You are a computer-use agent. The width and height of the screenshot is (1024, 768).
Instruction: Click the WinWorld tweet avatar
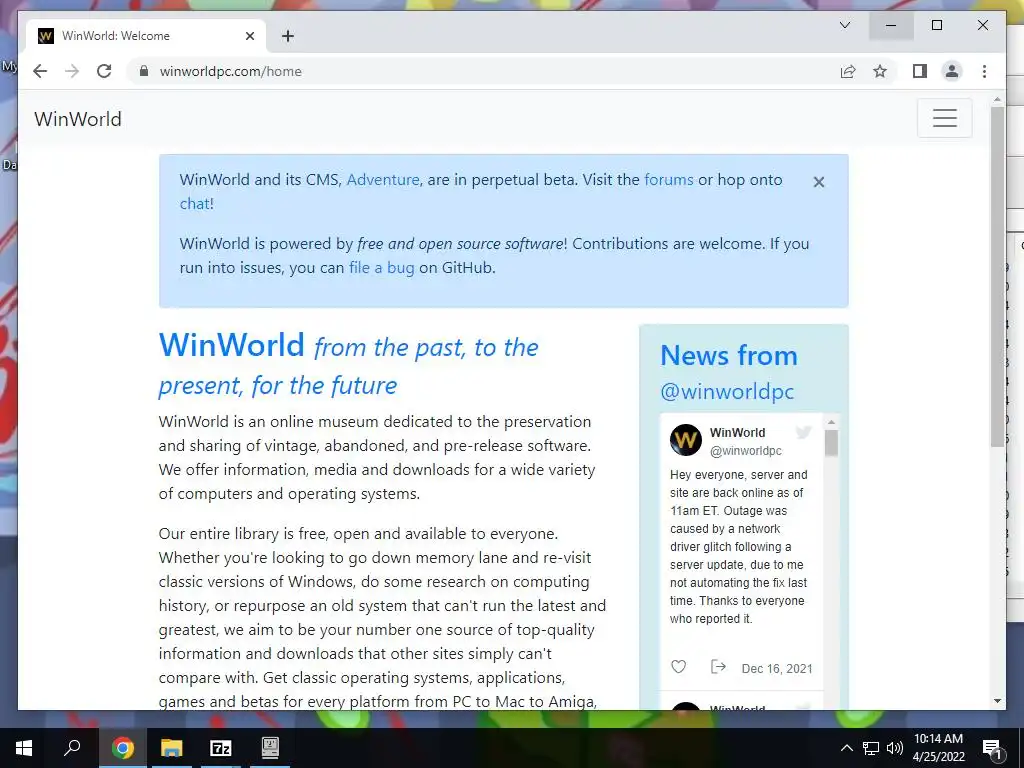686,440
